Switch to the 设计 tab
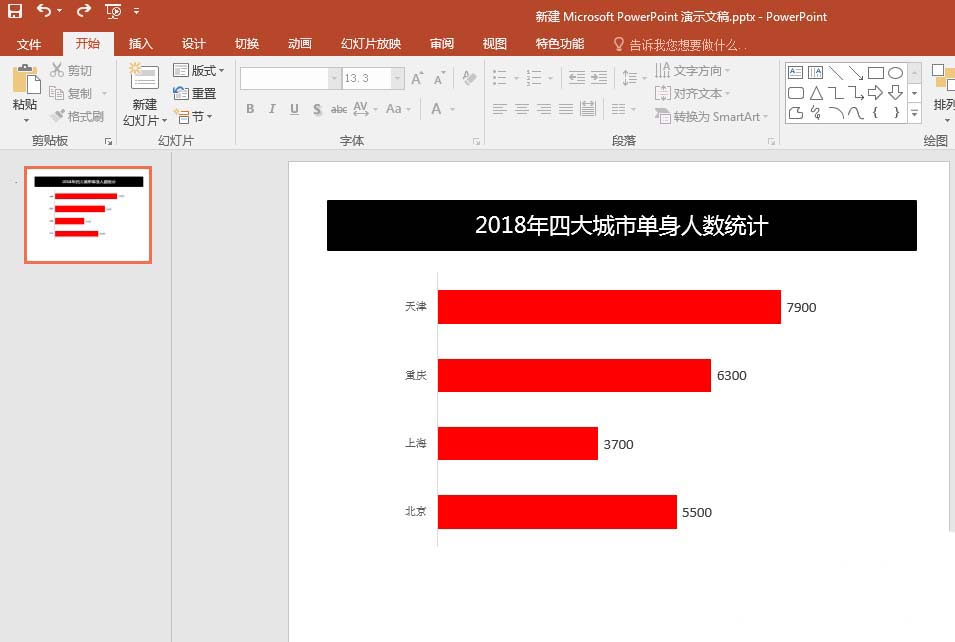 point(194,44)
